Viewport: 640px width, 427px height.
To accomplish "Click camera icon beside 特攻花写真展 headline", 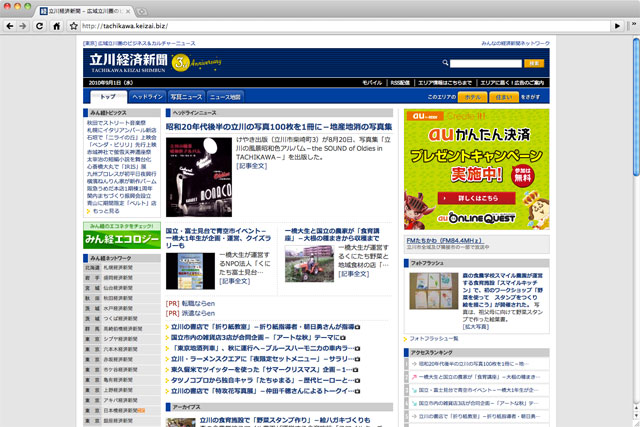I will 357,391.
